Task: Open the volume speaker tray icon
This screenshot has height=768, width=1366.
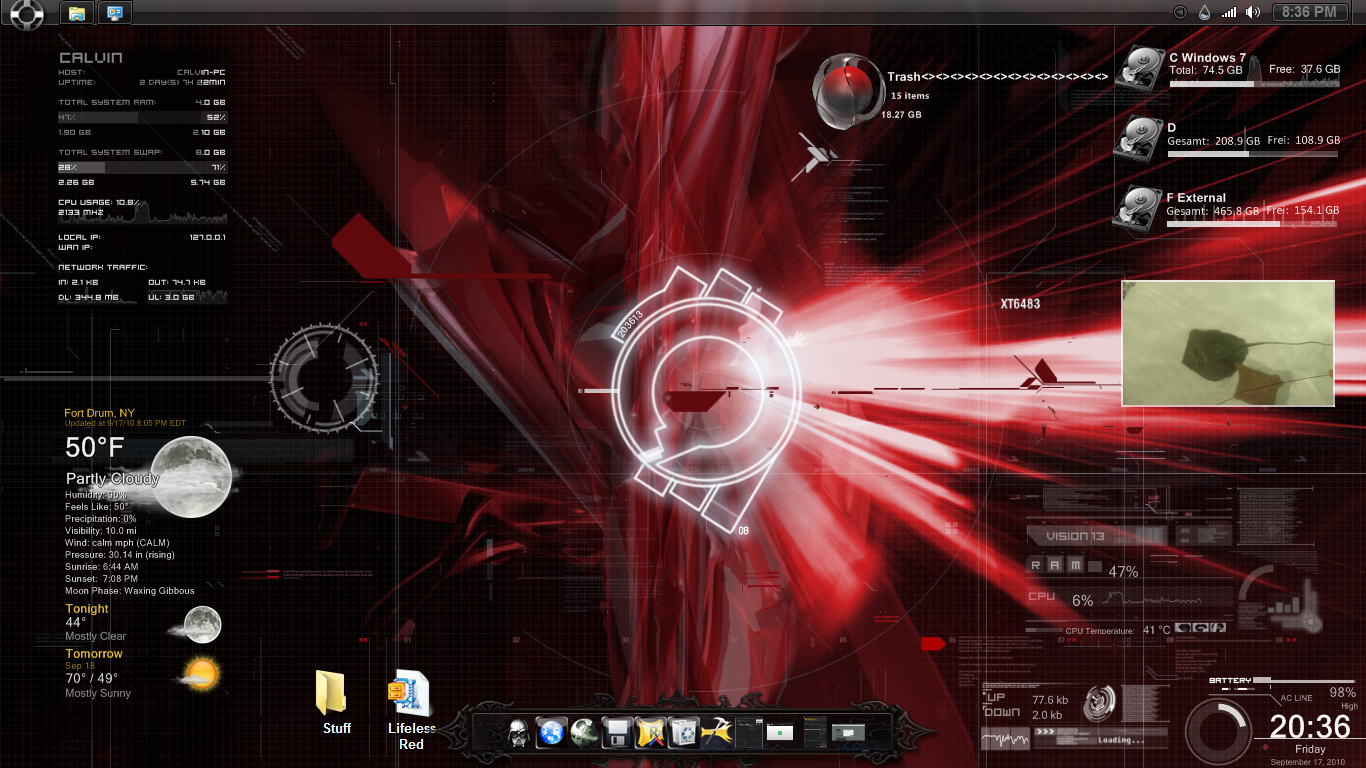Action: (1253, 12)
